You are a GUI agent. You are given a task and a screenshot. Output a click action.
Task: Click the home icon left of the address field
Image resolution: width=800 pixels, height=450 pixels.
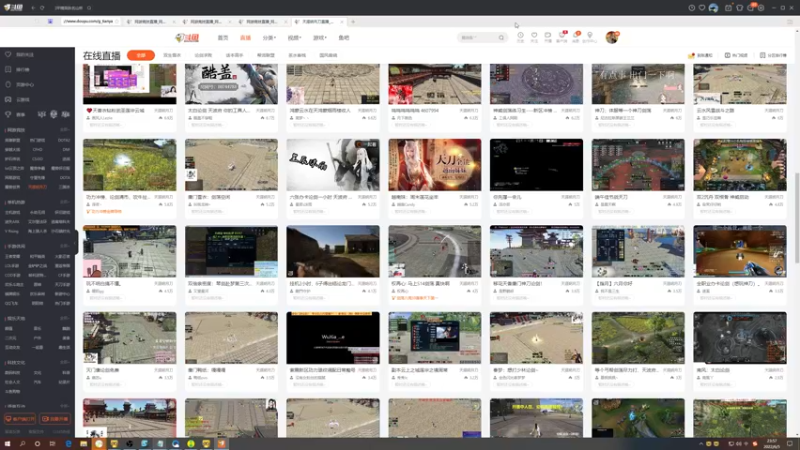[x=50, y=21]
